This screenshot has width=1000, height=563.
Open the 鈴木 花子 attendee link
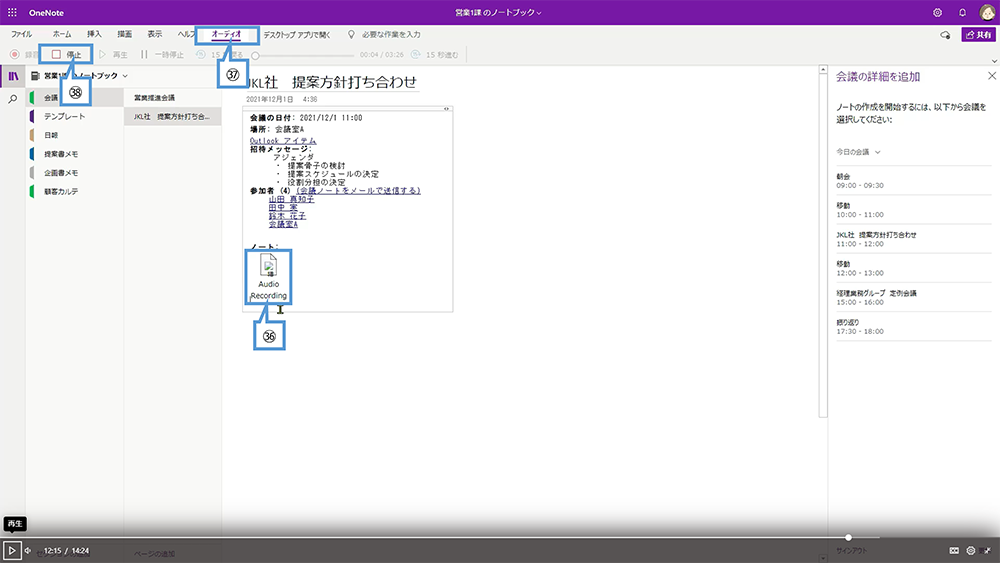point(287,216)
